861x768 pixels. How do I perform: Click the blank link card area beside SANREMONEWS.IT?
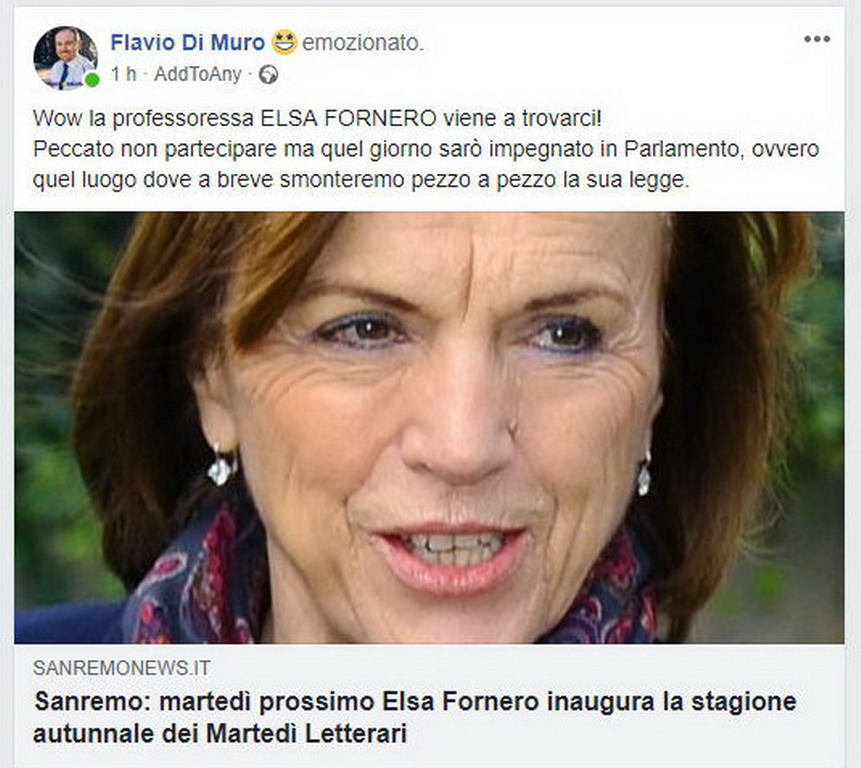pos(527,668)
